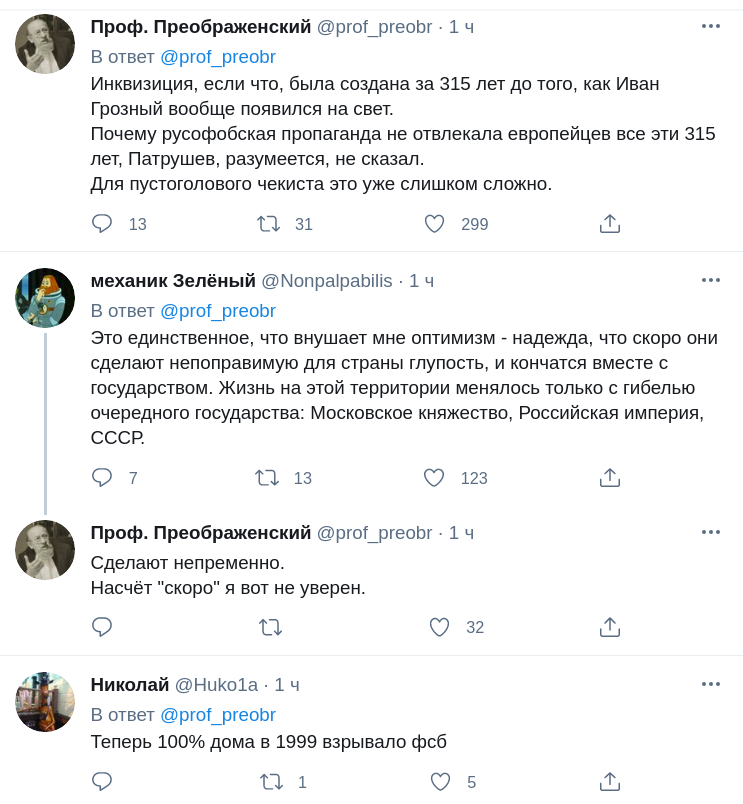
Task: Retweet the "Сделают непременно" tweet
Action: (270, 627)
